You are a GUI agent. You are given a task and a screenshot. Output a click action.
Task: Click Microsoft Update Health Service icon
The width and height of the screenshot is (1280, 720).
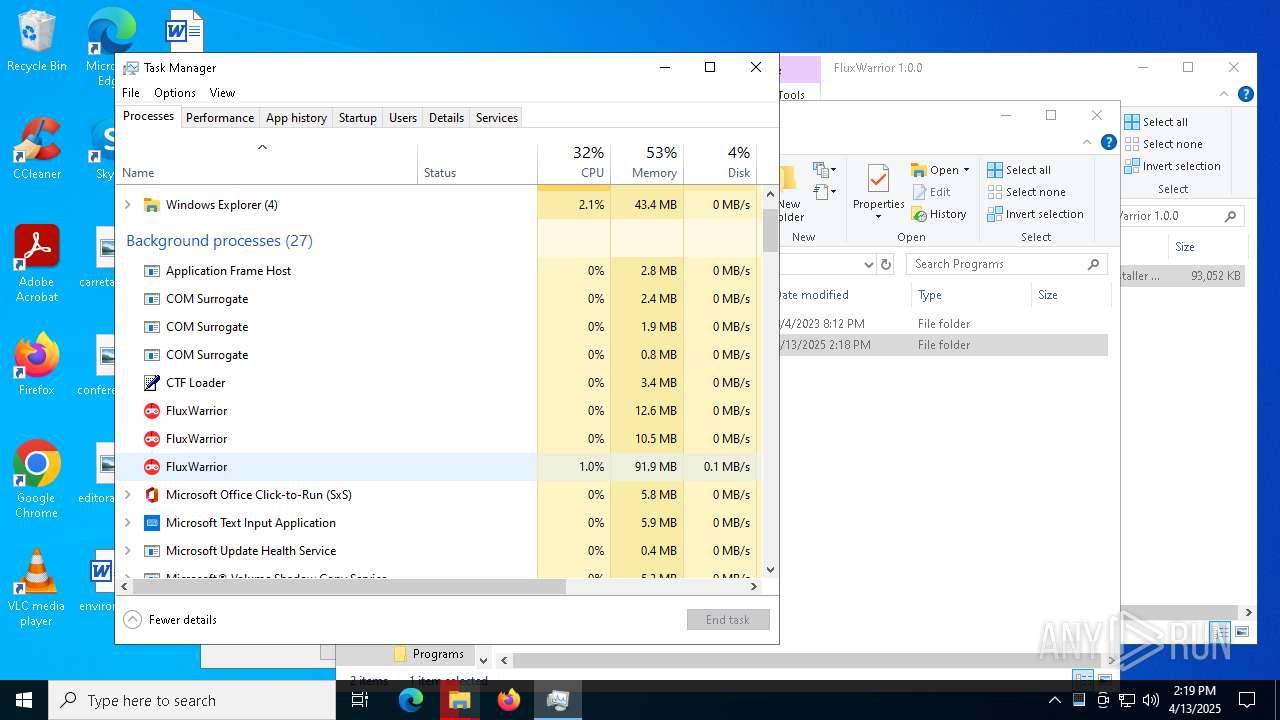coord(152,551)
